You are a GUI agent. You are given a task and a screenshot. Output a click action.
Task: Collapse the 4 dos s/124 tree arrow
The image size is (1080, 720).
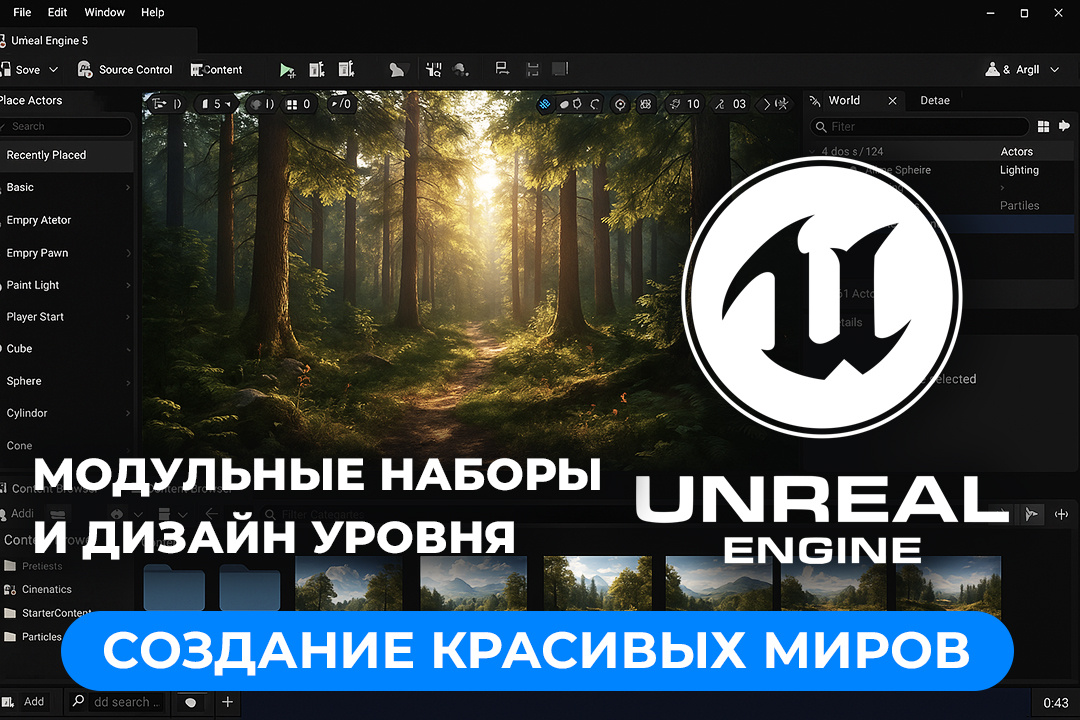pos(812,152)
